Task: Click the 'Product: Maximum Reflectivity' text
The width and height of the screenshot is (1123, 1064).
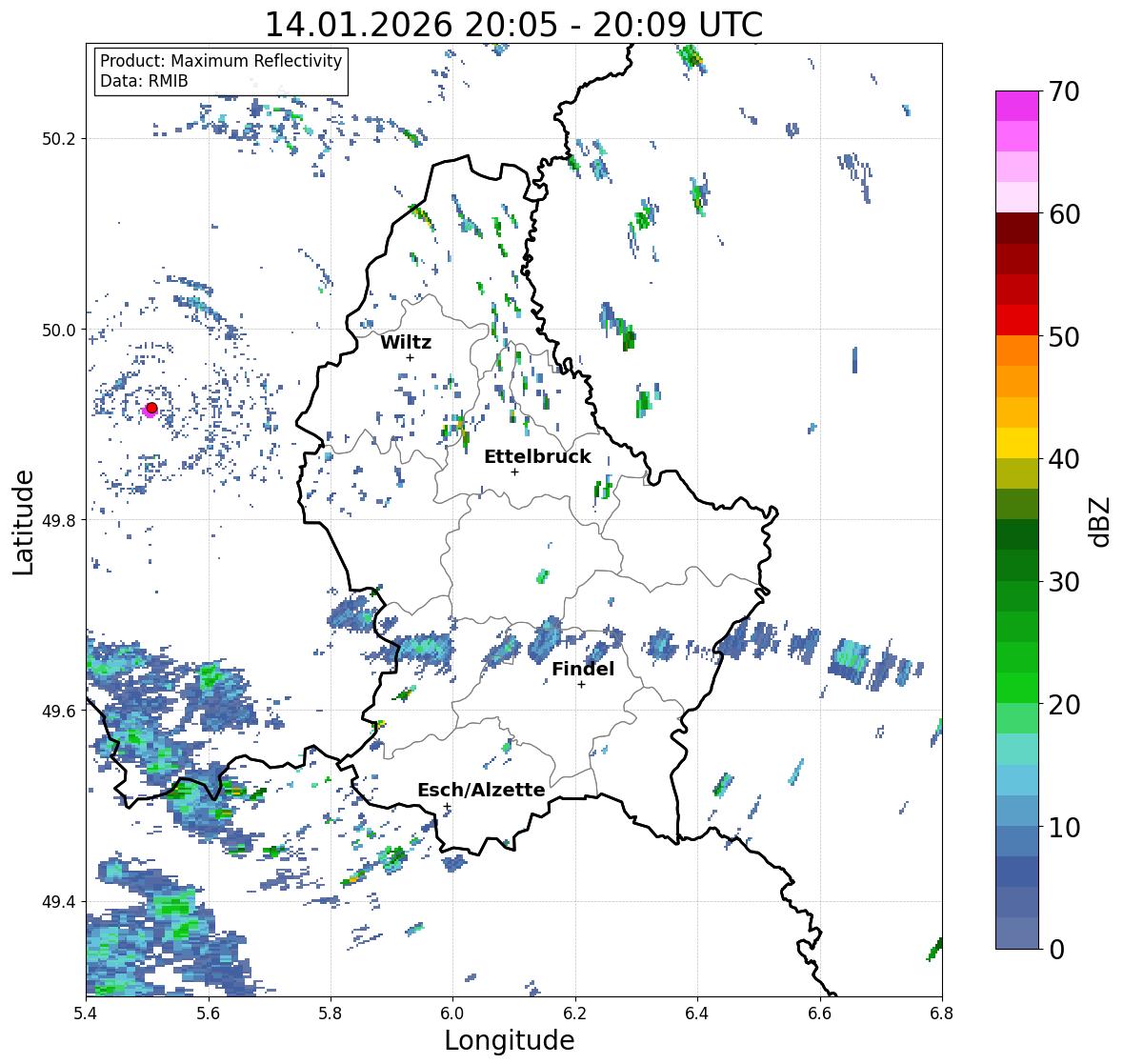Action: 221,61
